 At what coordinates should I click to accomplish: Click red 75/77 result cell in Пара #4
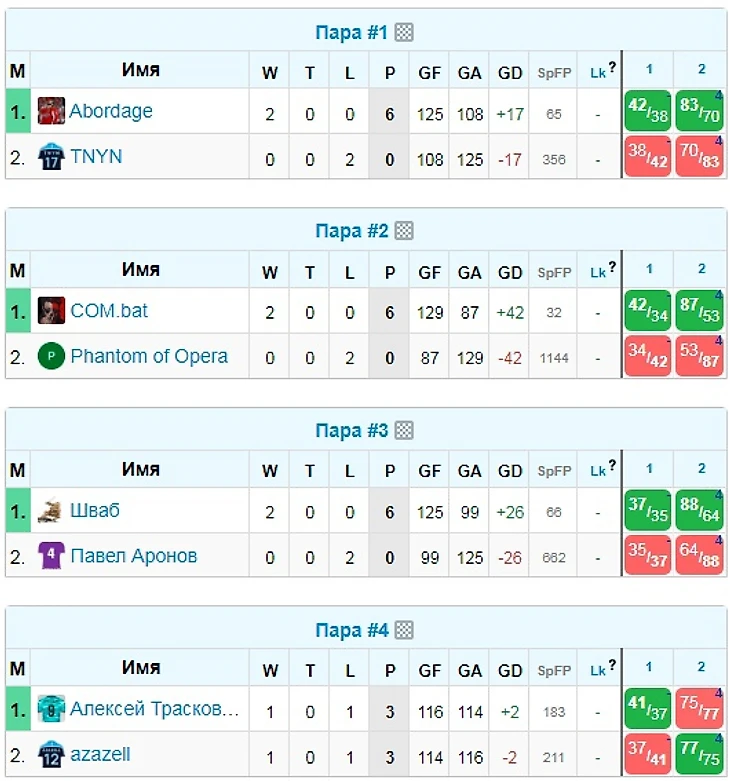tap(699, 710)
